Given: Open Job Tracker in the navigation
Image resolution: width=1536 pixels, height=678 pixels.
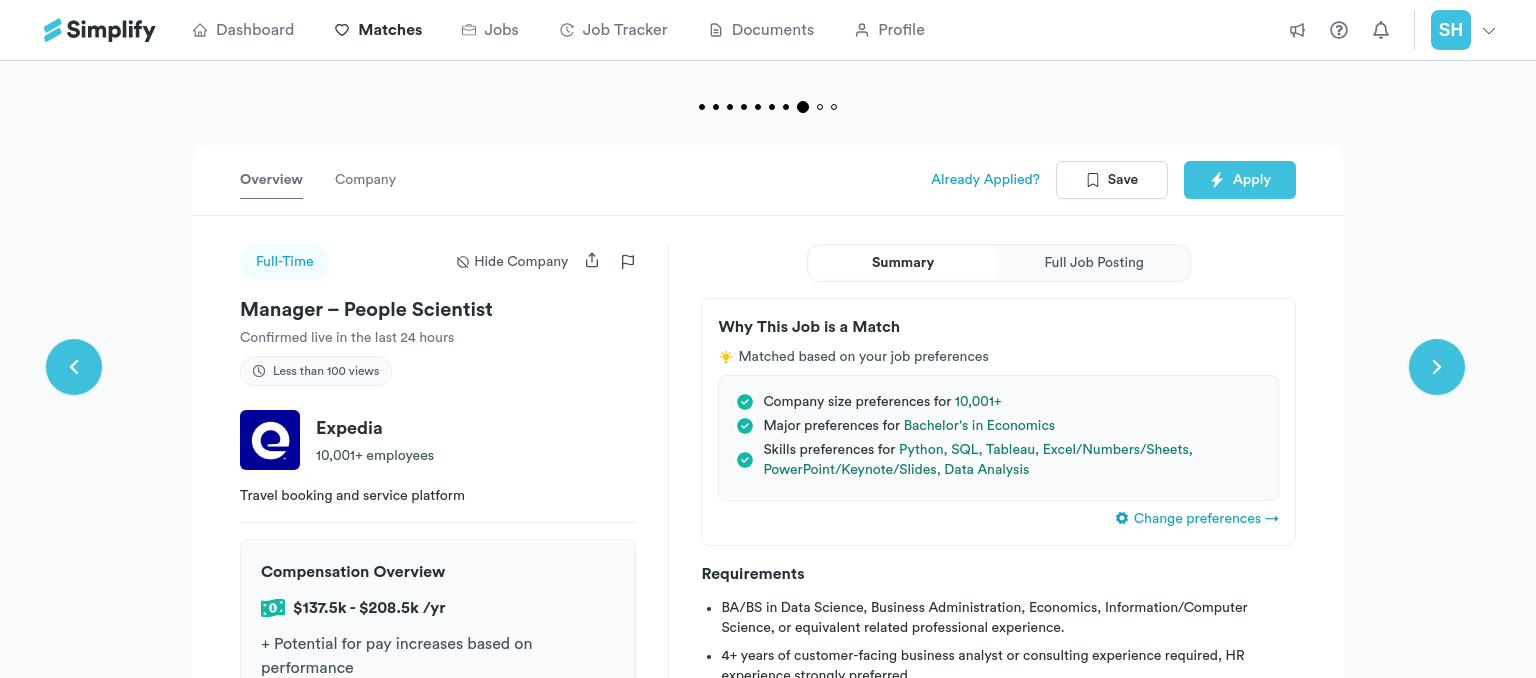Looking at the screenshot, I should 613,30.
